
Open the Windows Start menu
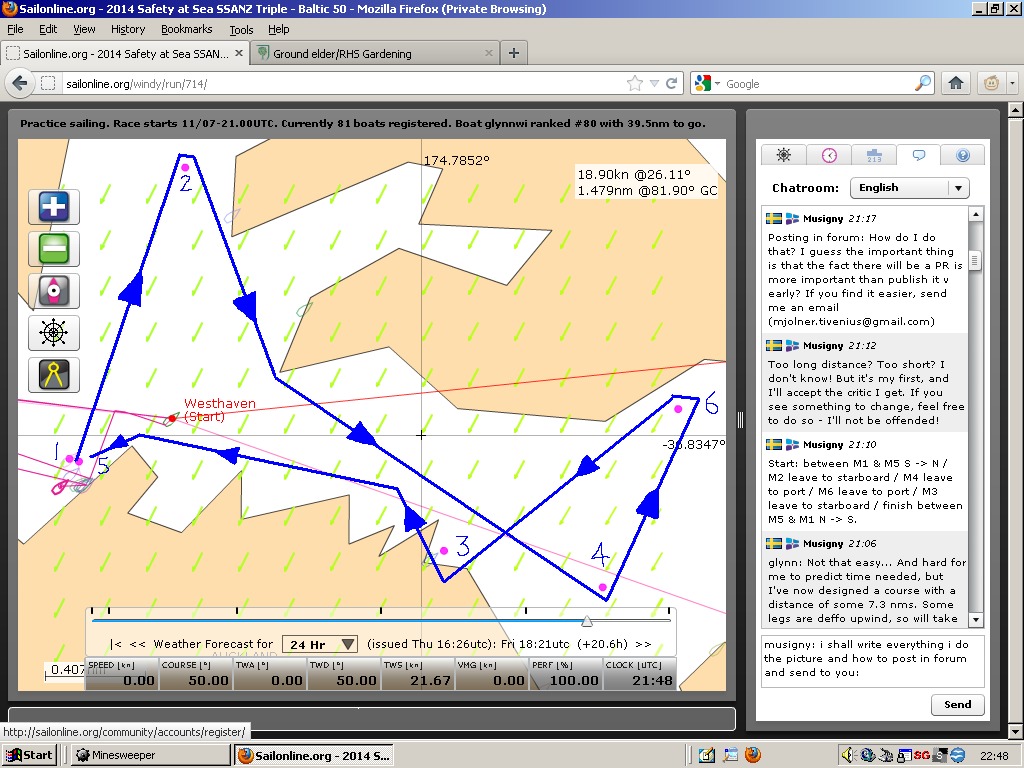click(x=28, y=756)
